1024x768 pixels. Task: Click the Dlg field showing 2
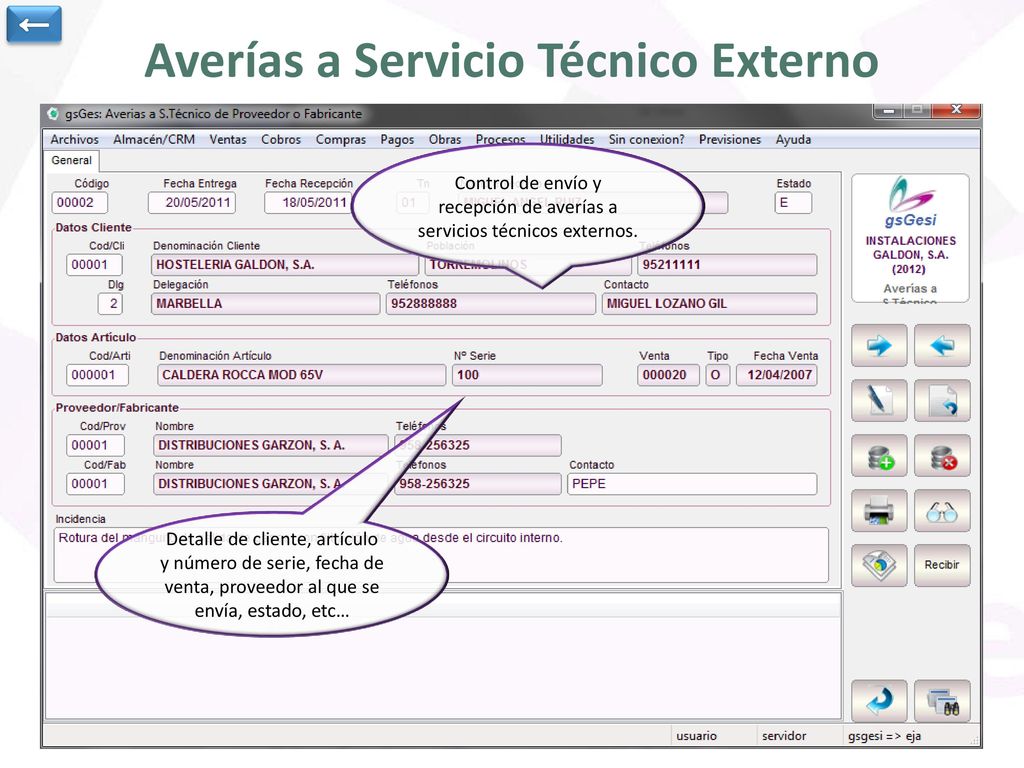(x=110, y=304)
